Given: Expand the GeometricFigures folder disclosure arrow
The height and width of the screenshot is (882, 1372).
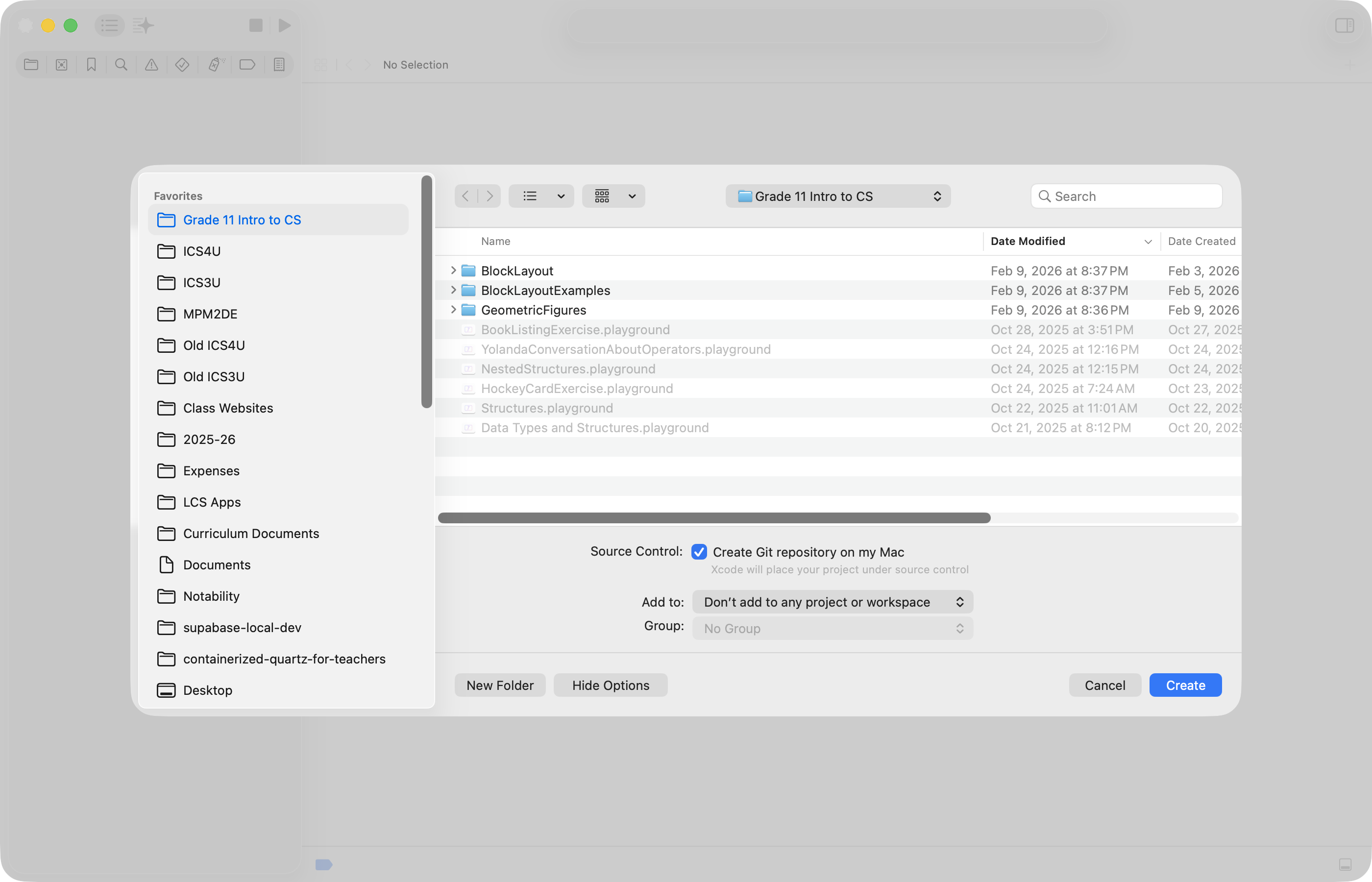Looking at the screenshot, I should click(x=453, y=310).
